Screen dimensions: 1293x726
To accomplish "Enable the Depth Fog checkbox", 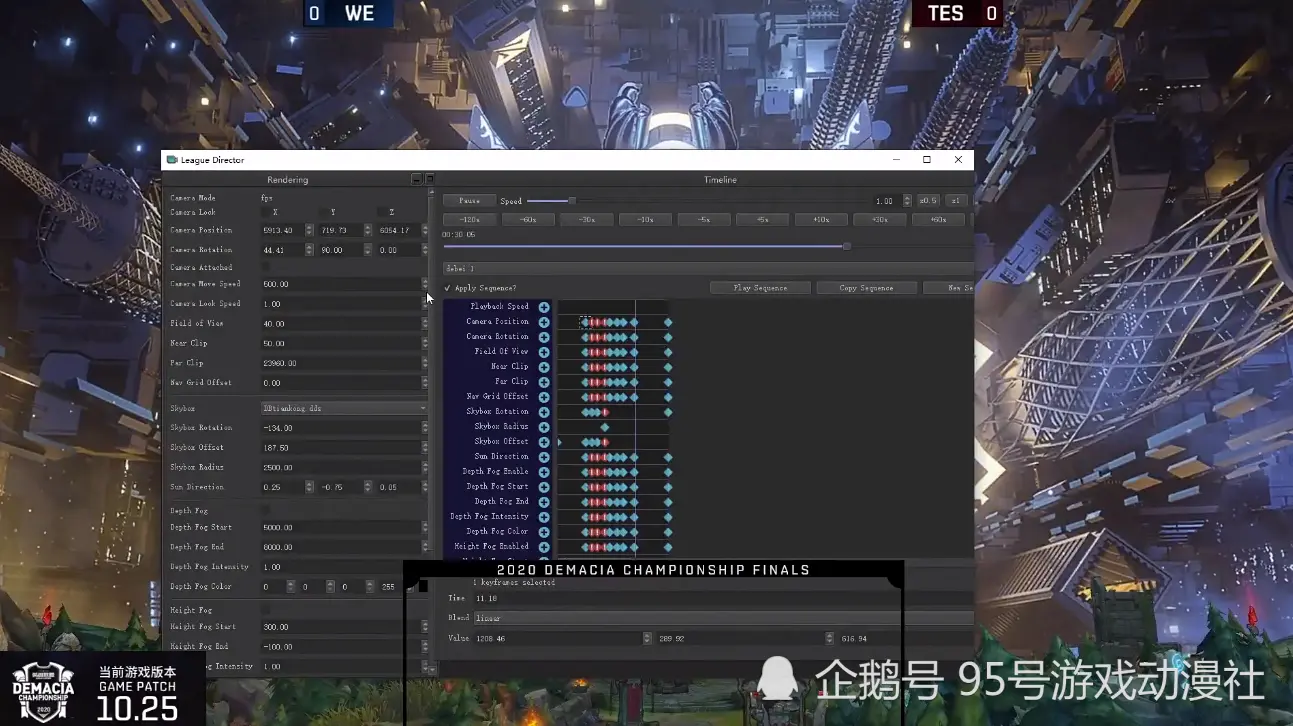I will (266, 510).
